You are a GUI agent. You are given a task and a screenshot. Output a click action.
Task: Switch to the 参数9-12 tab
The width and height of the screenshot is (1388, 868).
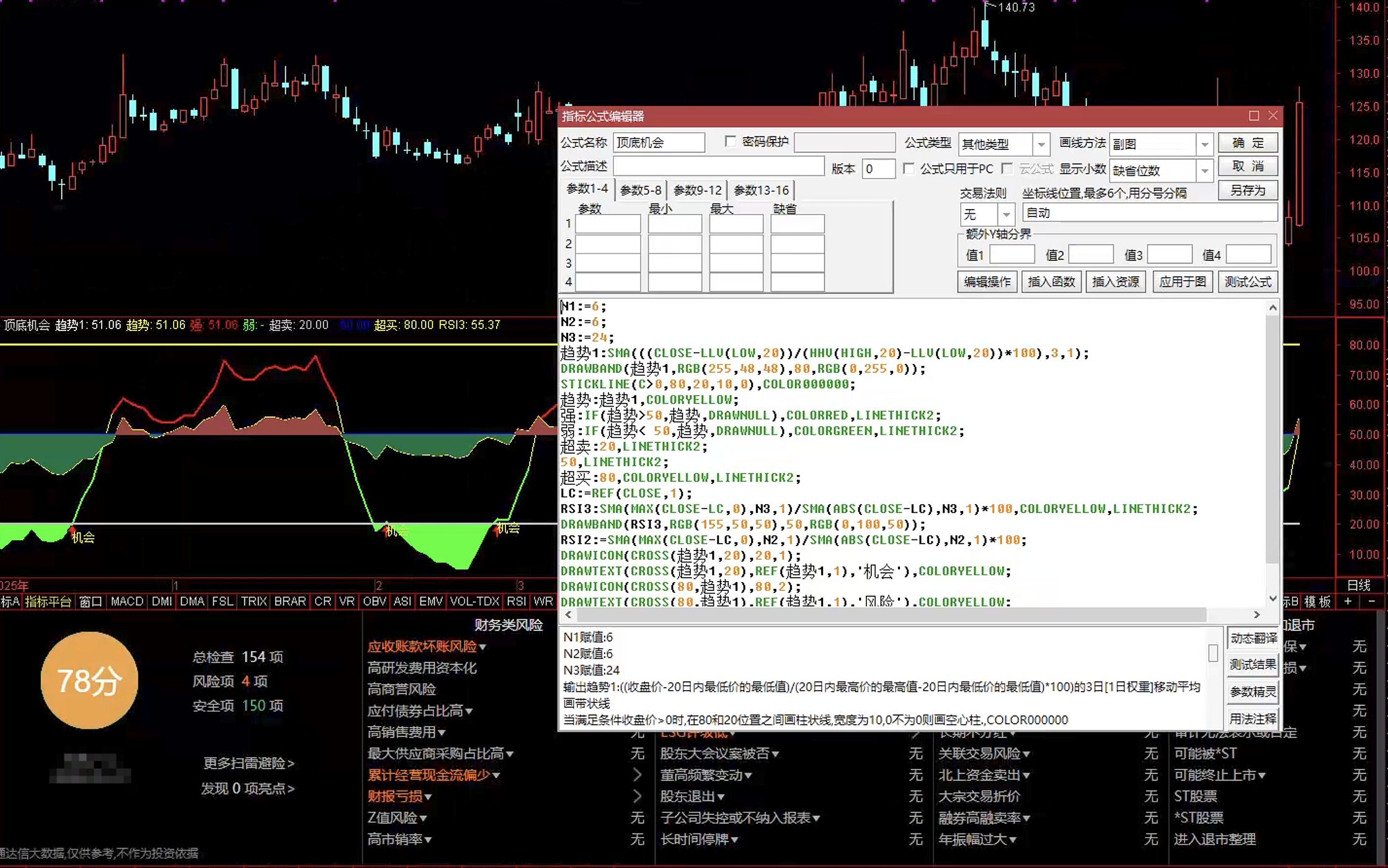[x=698, y=190]
